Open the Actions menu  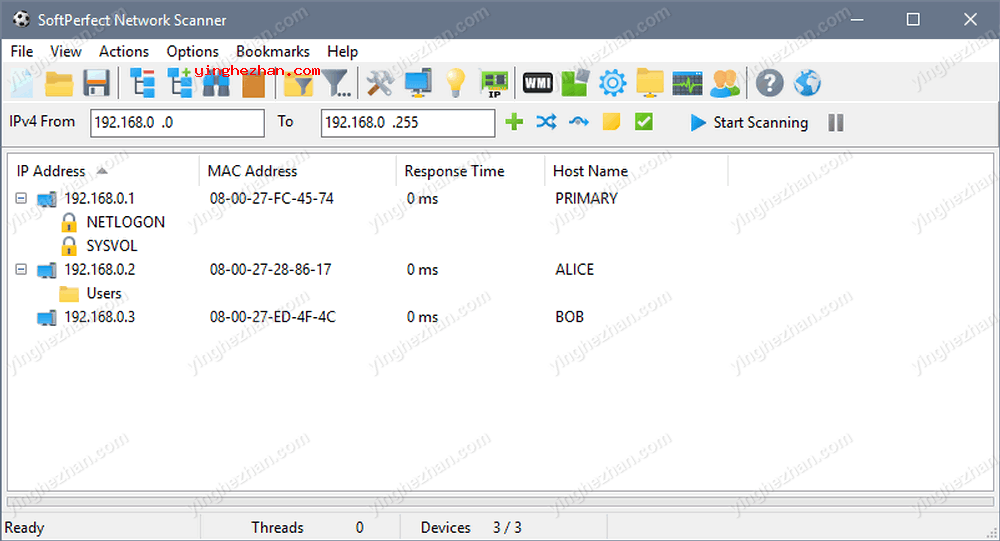(124, 51)
